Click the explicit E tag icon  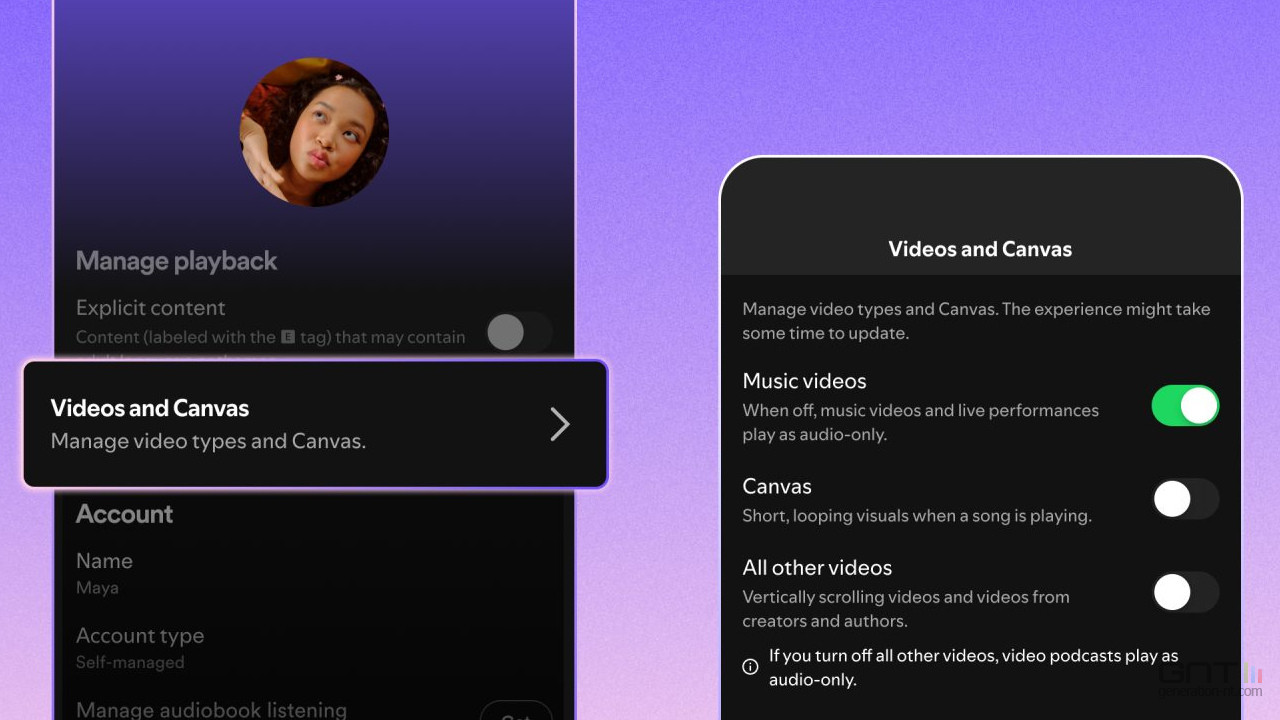point(288,338)
